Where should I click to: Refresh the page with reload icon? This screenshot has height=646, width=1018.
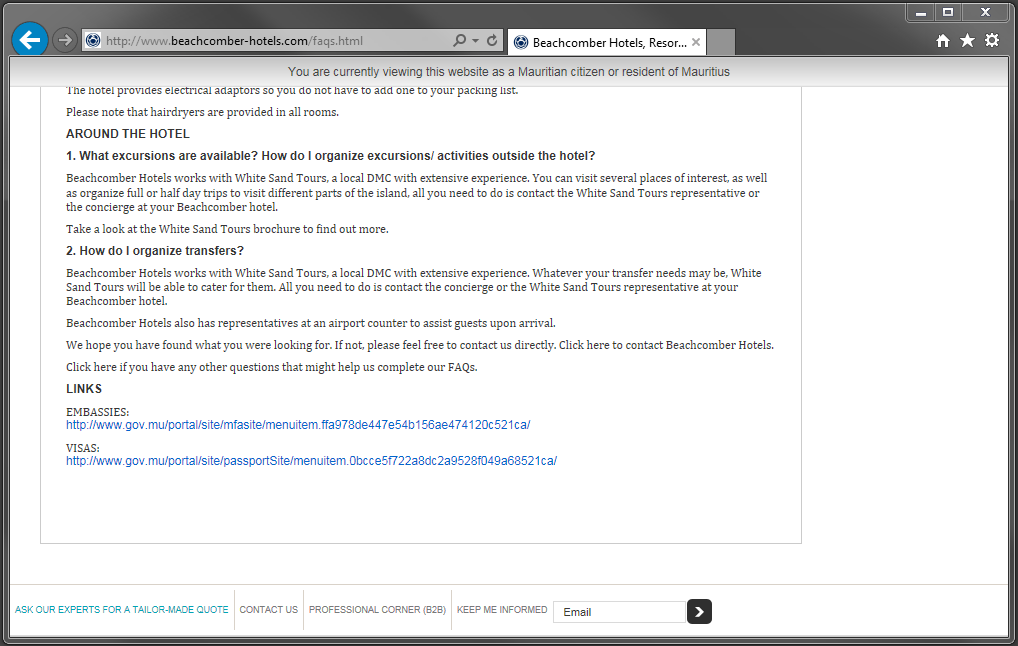click(x=492, y=40)
